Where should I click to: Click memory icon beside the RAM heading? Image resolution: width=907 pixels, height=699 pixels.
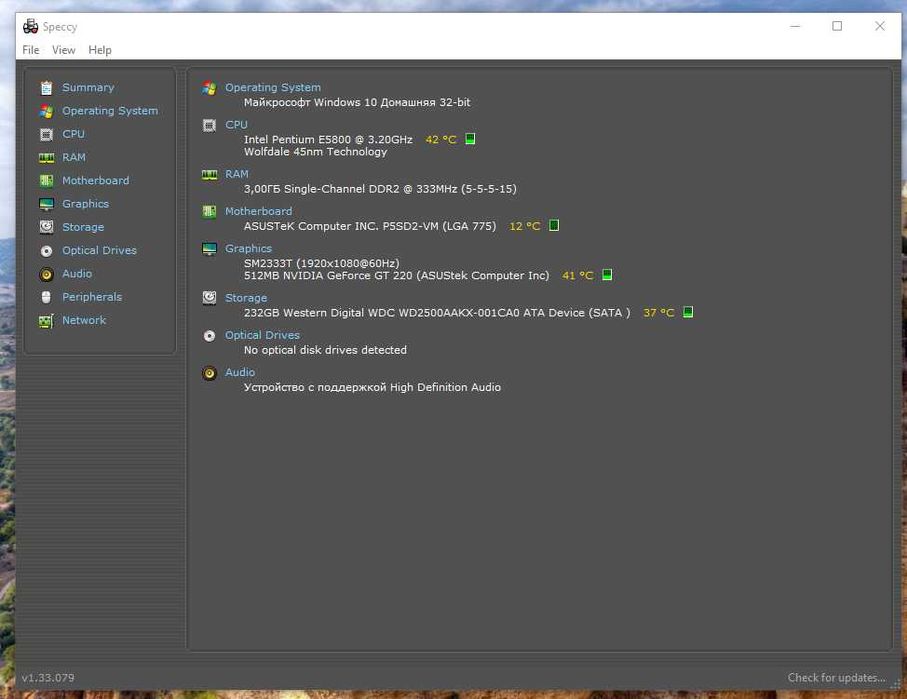click(x=209, y=174)
